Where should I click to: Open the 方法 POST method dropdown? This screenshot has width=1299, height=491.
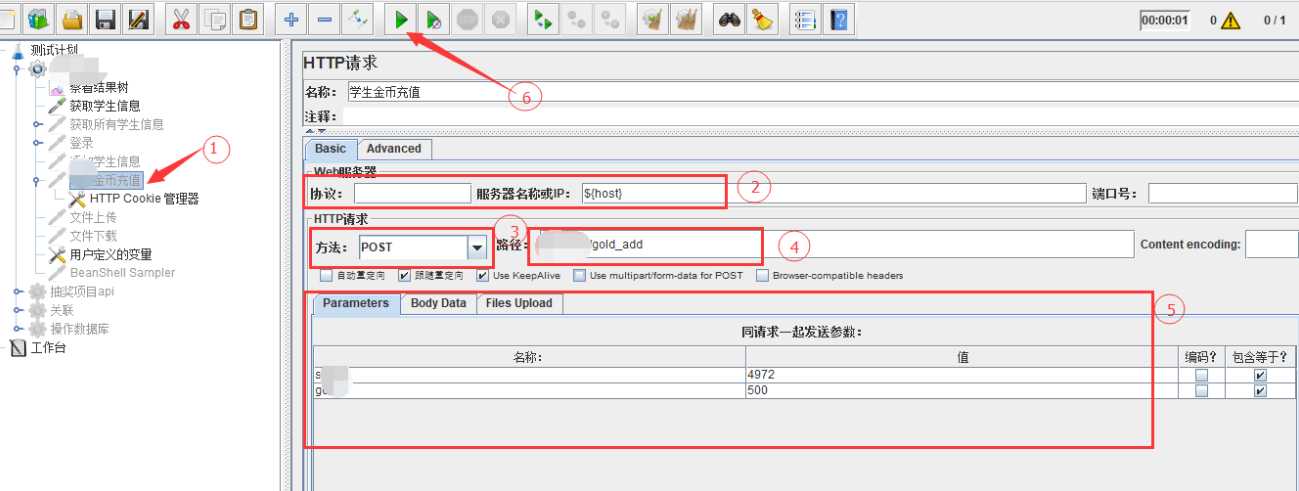pyautogui.click(x=477, y=247)
